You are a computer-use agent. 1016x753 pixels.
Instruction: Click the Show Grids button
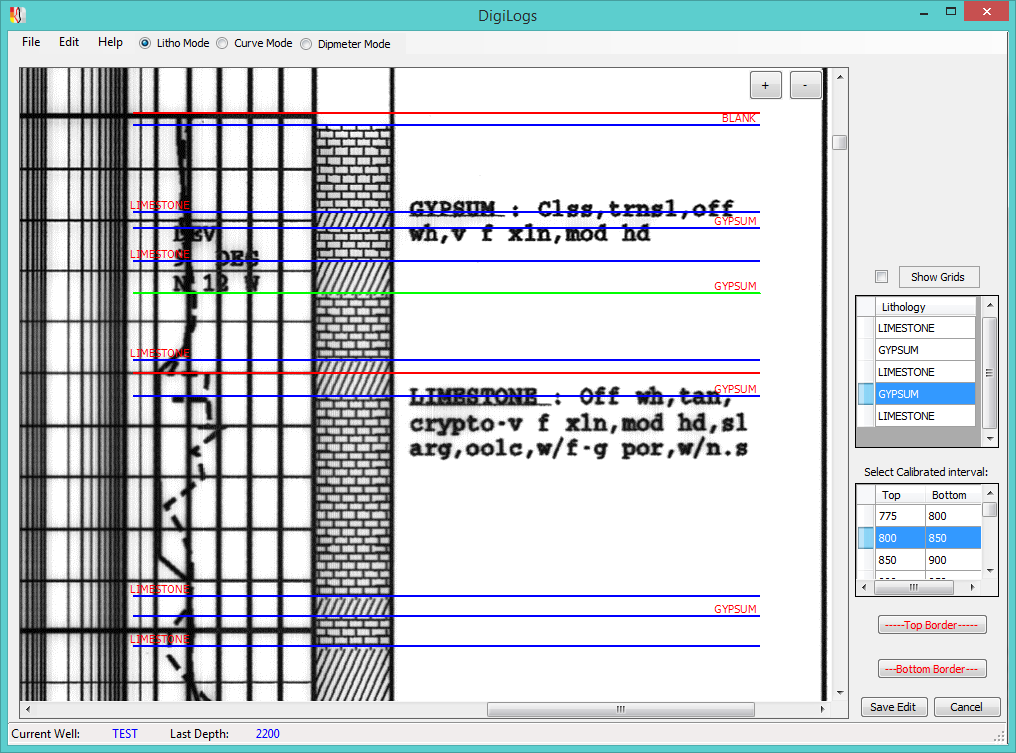point(938,277)
